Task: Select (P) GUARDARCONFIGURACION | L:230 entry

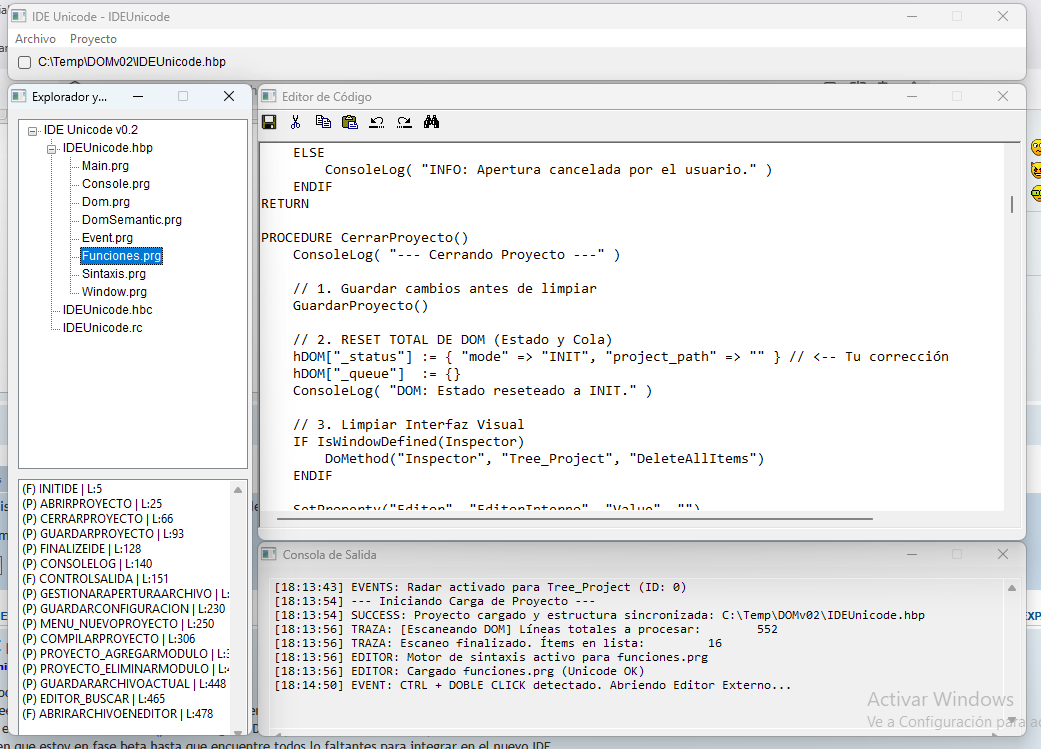Action: [123, 609]
